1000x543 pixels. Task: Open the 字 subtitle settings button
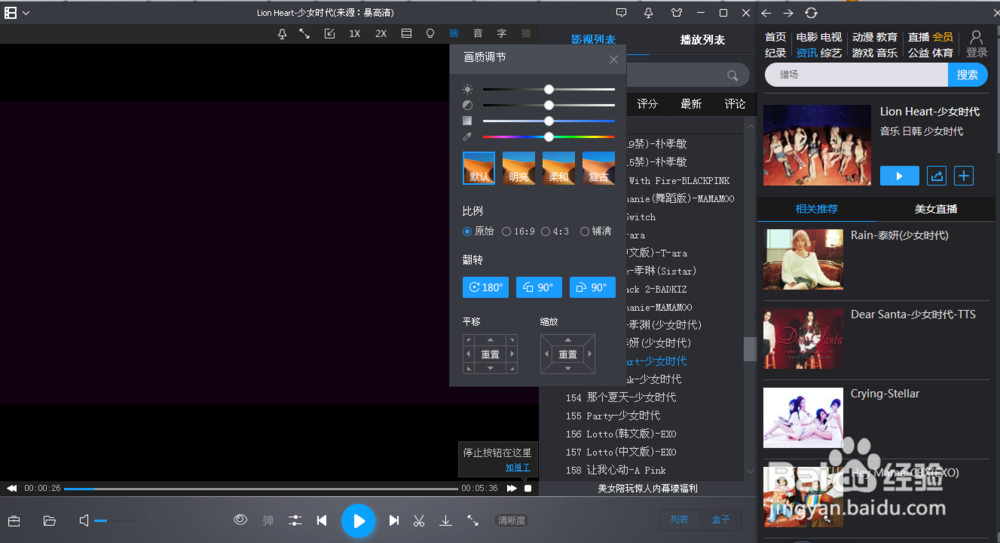point(502,33)
